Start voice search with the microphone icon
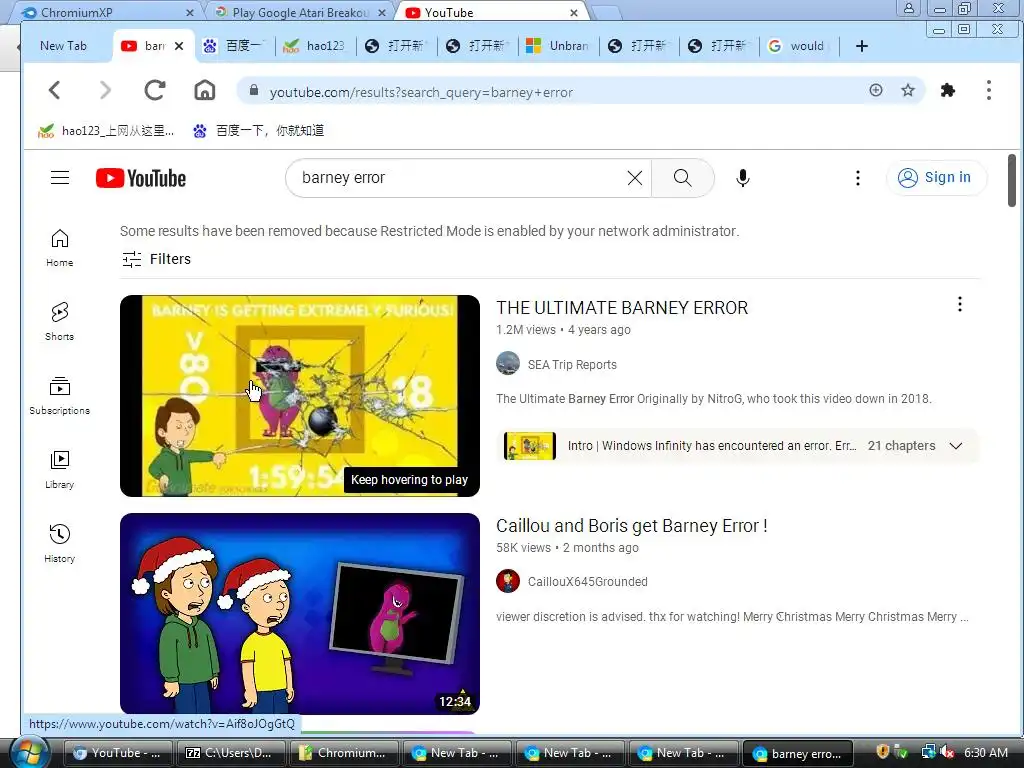 tap(743, 178)
